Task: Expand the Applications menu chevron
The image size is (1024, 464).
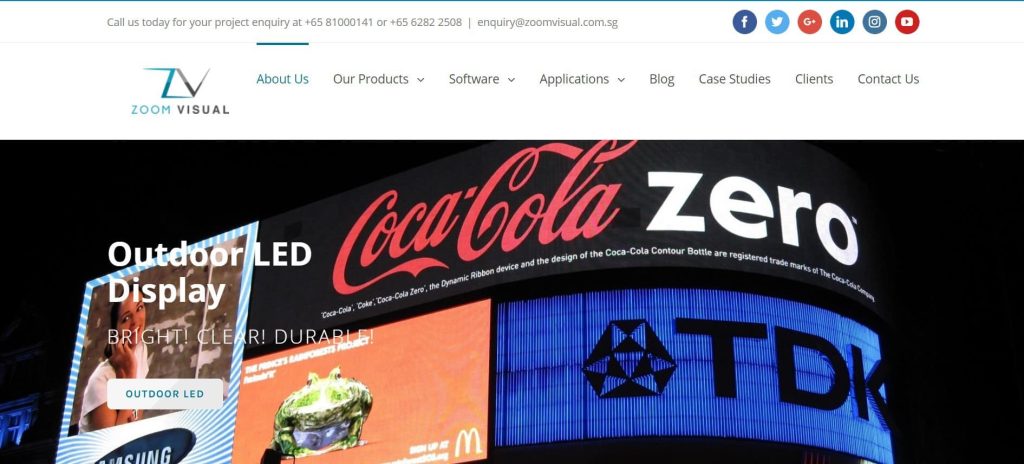Action: 621,80
